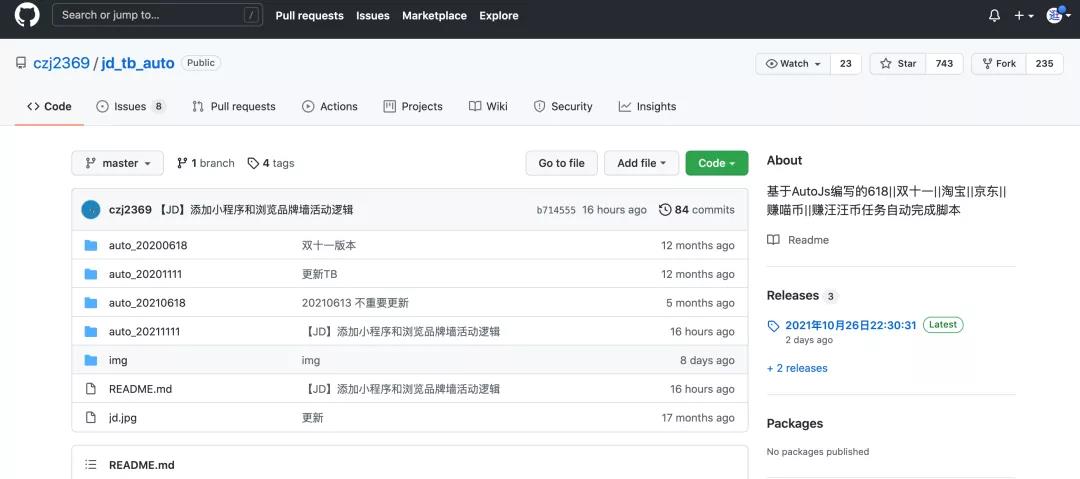
Task: Click folder icon beside auto_20201111
Action: coord(90,274)
